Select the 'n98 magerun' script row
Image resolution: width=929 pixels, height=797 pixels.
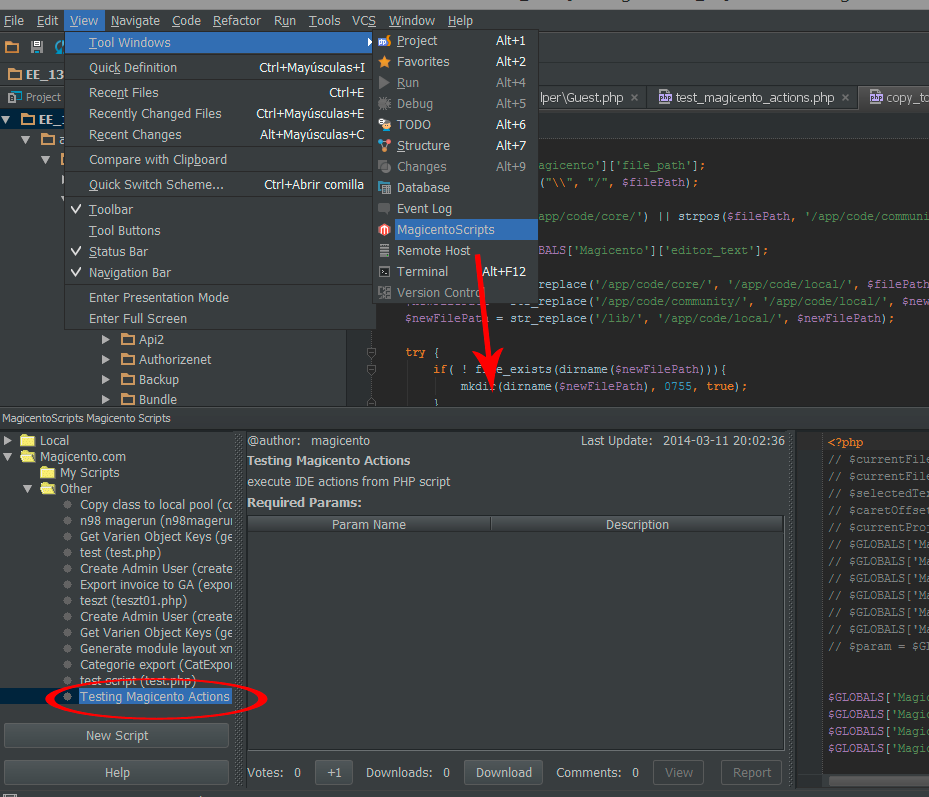pyautogui.click(x=156, y=521)
